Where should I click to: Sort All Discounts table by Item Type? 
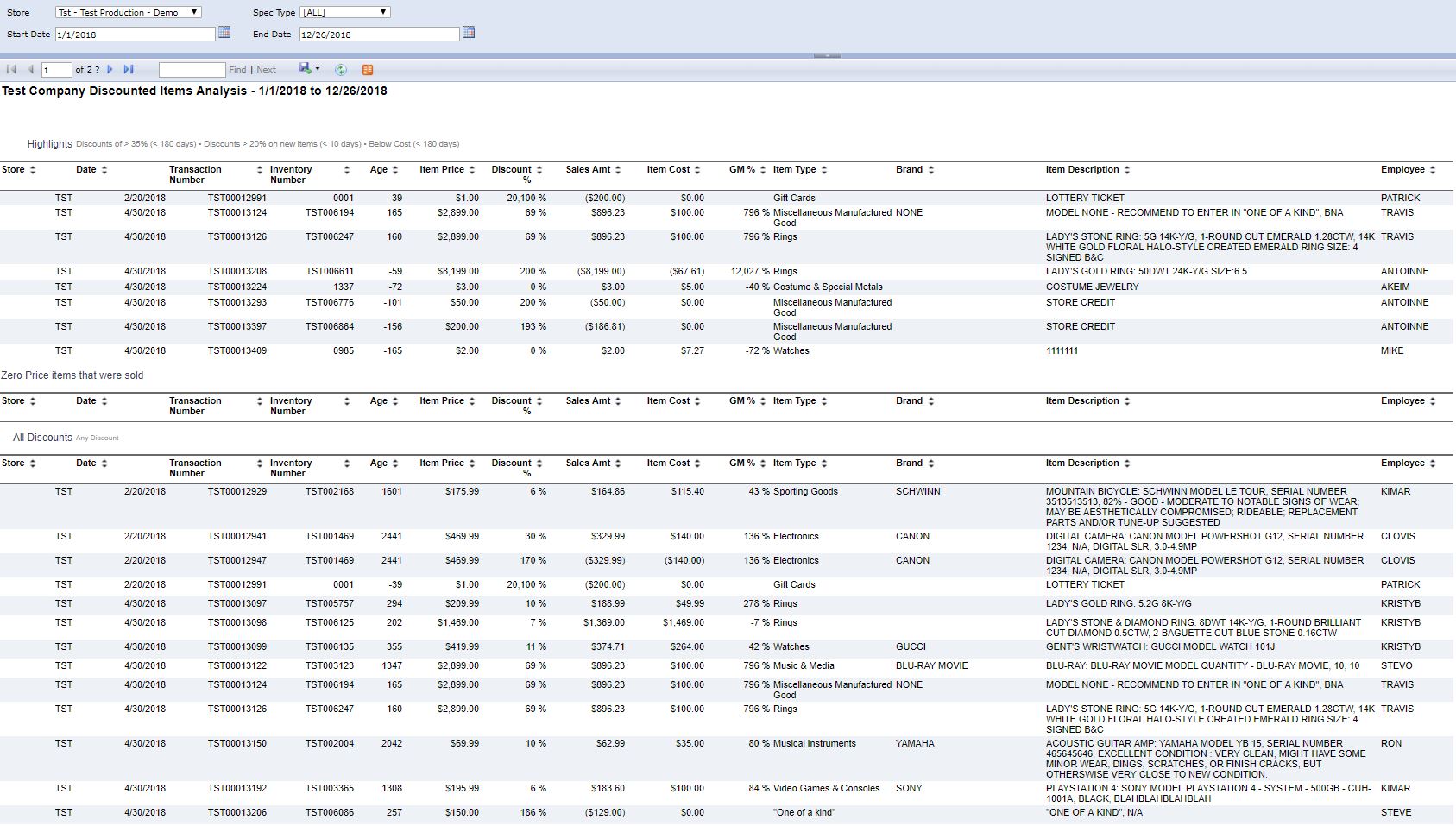click(x=824, y=463)
